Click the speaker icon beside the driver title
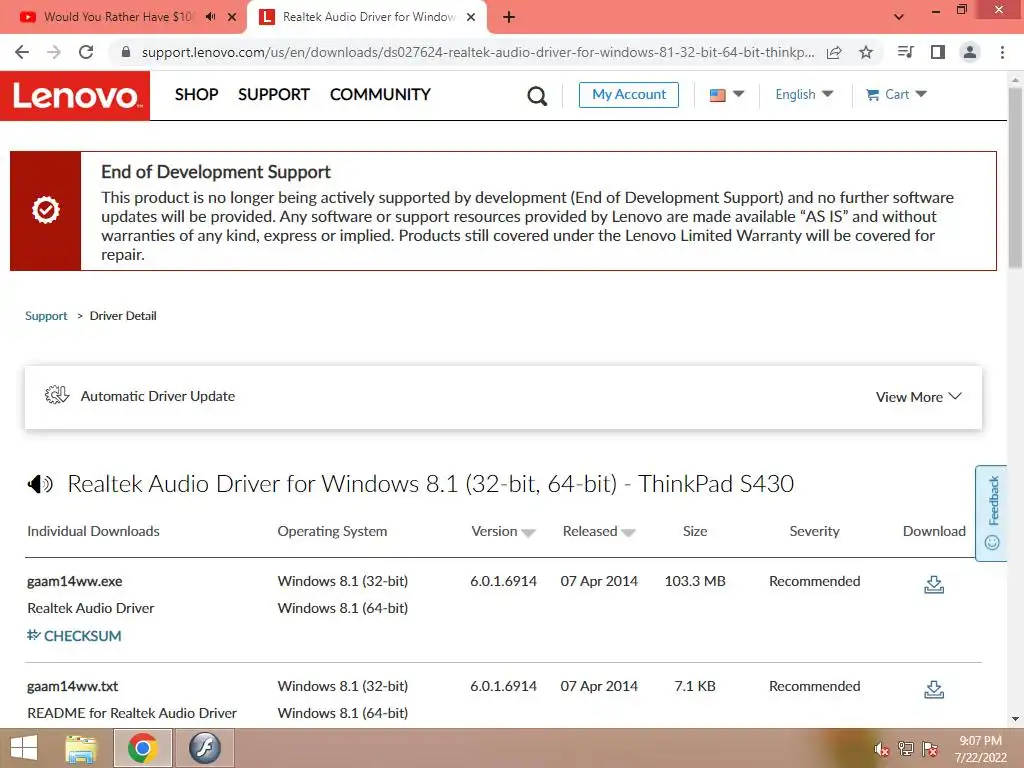 point(40,484)
